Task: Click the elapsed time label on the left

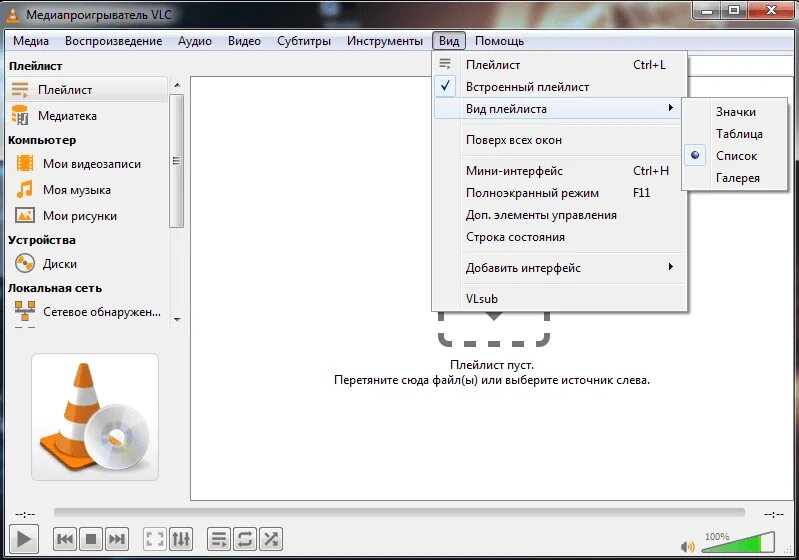Action: (x=25, y=515)
